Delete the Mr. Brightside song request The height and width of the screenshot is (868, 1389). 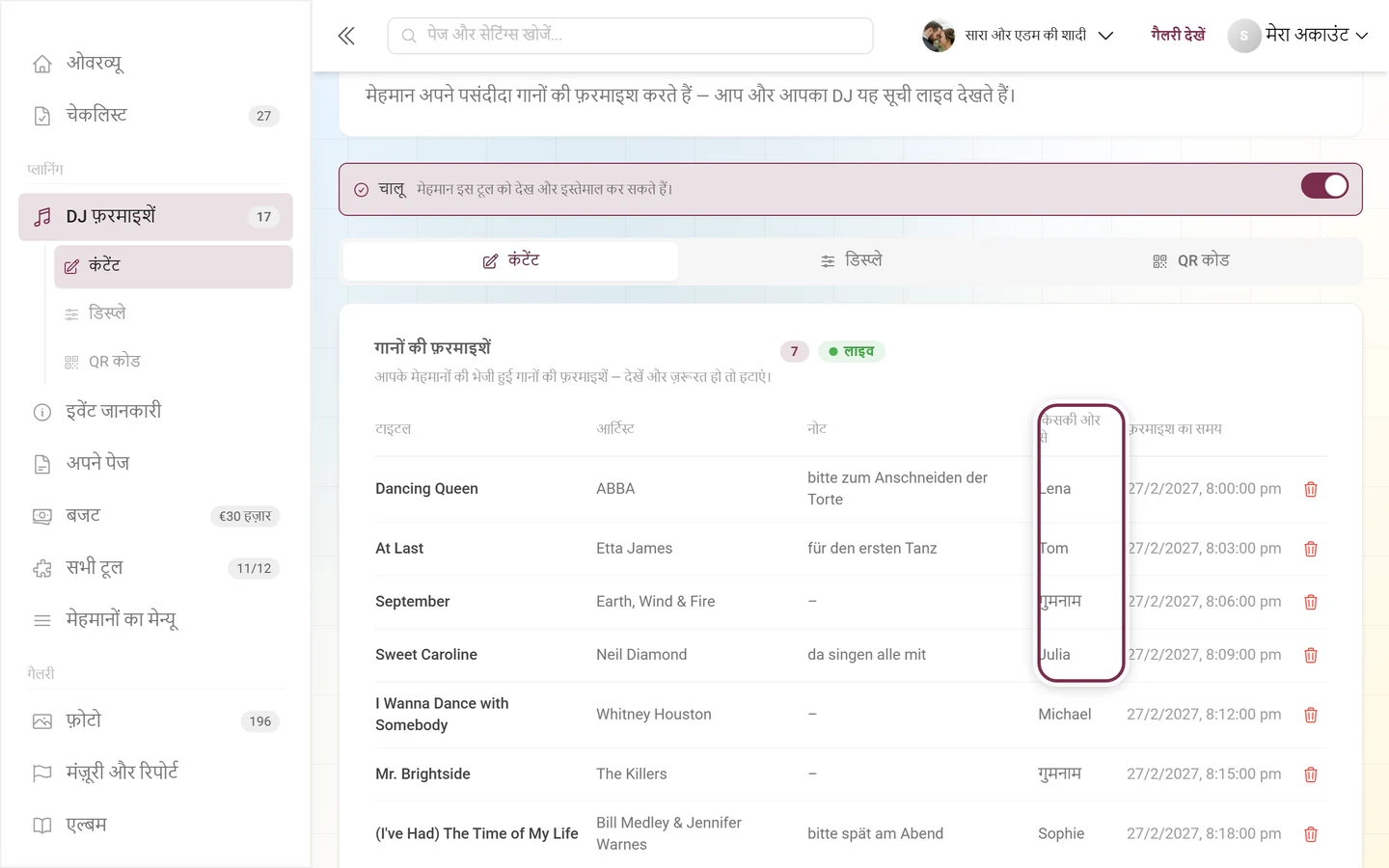click(x=1311, y=774)
